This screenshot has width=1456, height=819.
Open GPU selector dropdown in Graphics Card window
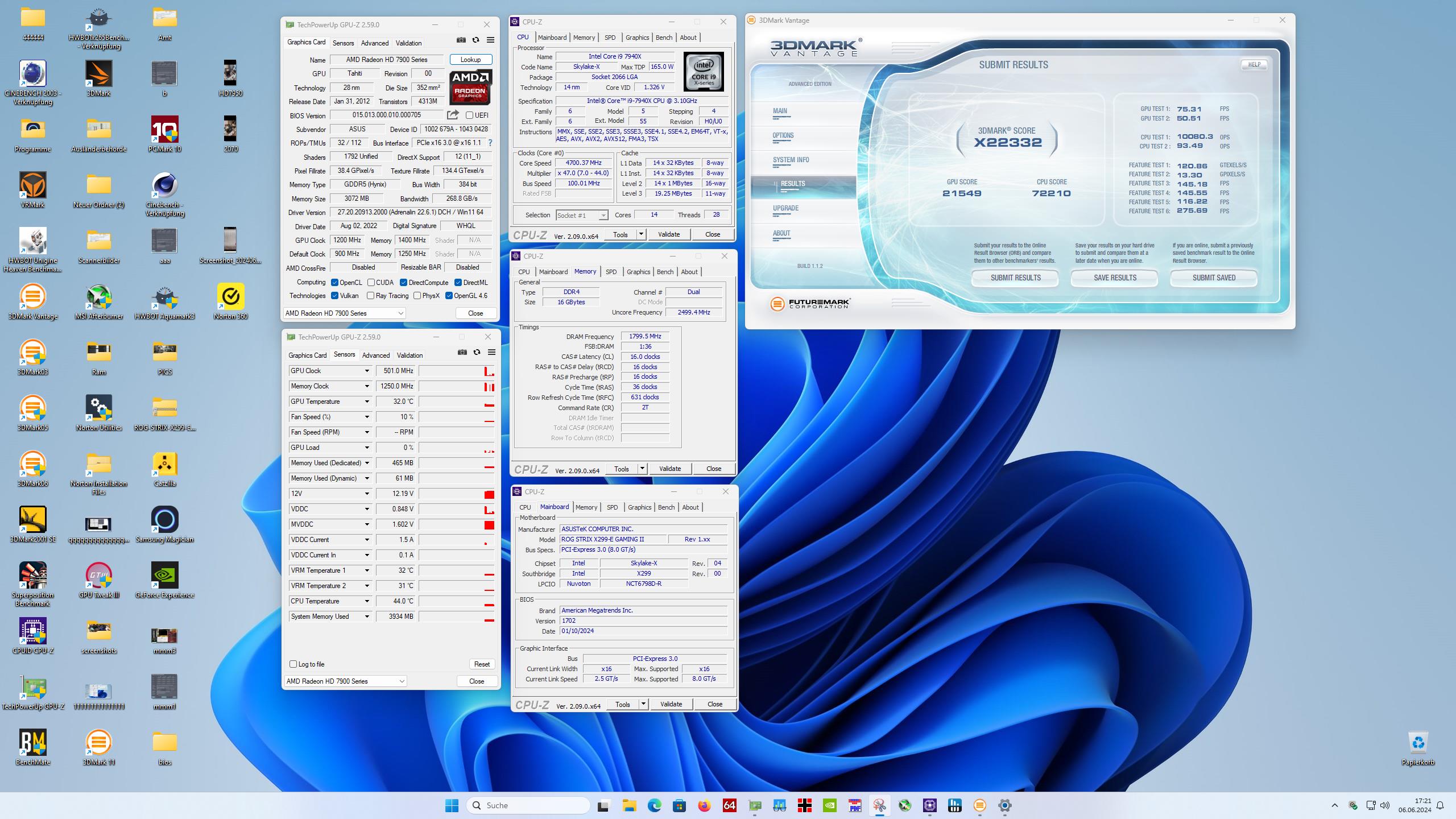tap(344, 313)
